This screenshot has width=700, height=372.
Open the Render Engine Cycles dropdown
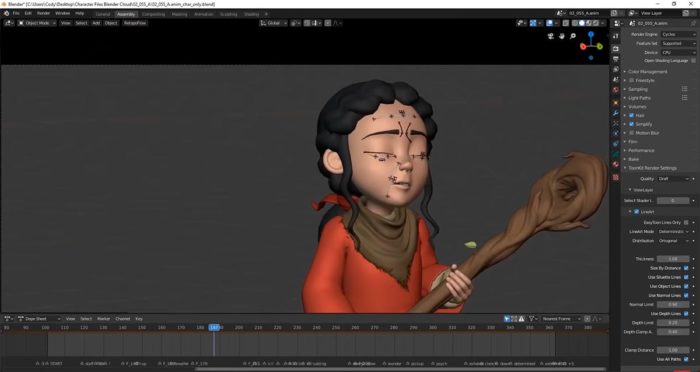pos(678,34)
